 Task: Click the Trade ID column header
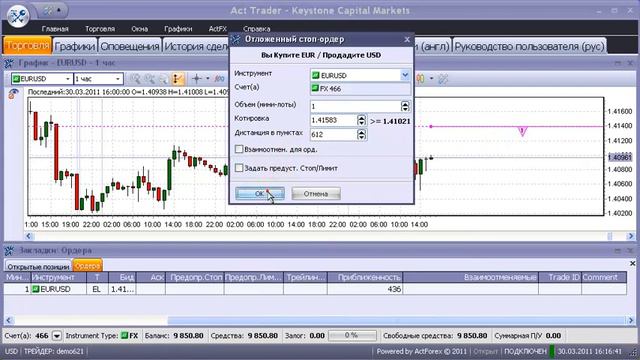pyautogui.click(x=560, y=277)
